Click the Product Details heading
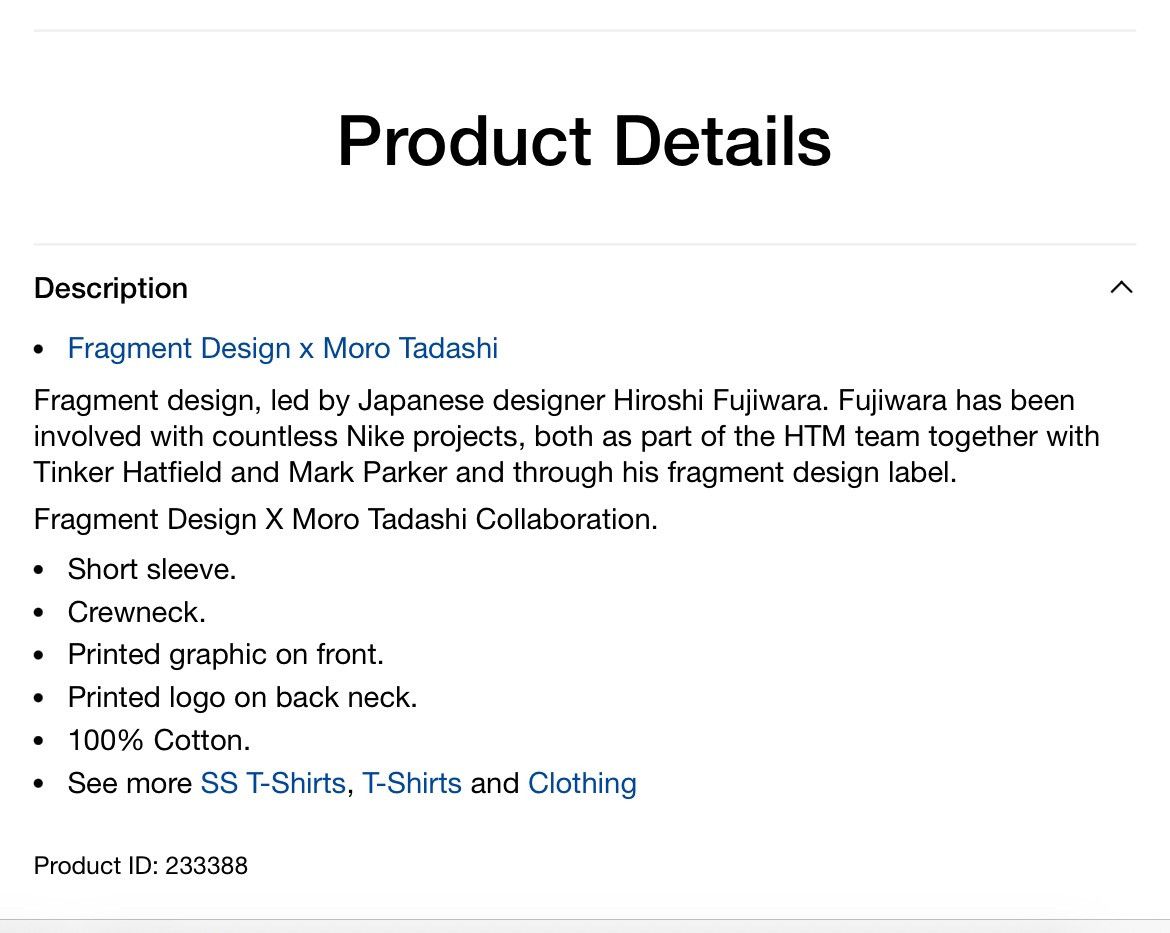This screenshot has width=1170, height=933. click(584, 141)
